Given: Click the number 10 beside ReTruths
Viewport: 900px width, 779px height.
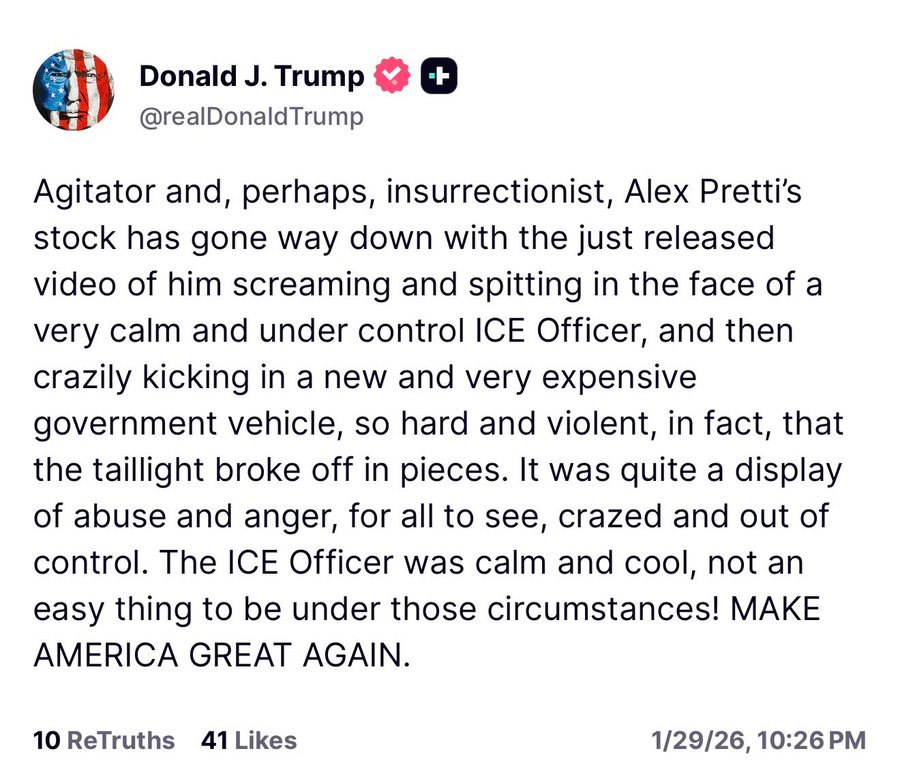Looking at the screenshot, I should pyautogui.click(x=46, y=741).
